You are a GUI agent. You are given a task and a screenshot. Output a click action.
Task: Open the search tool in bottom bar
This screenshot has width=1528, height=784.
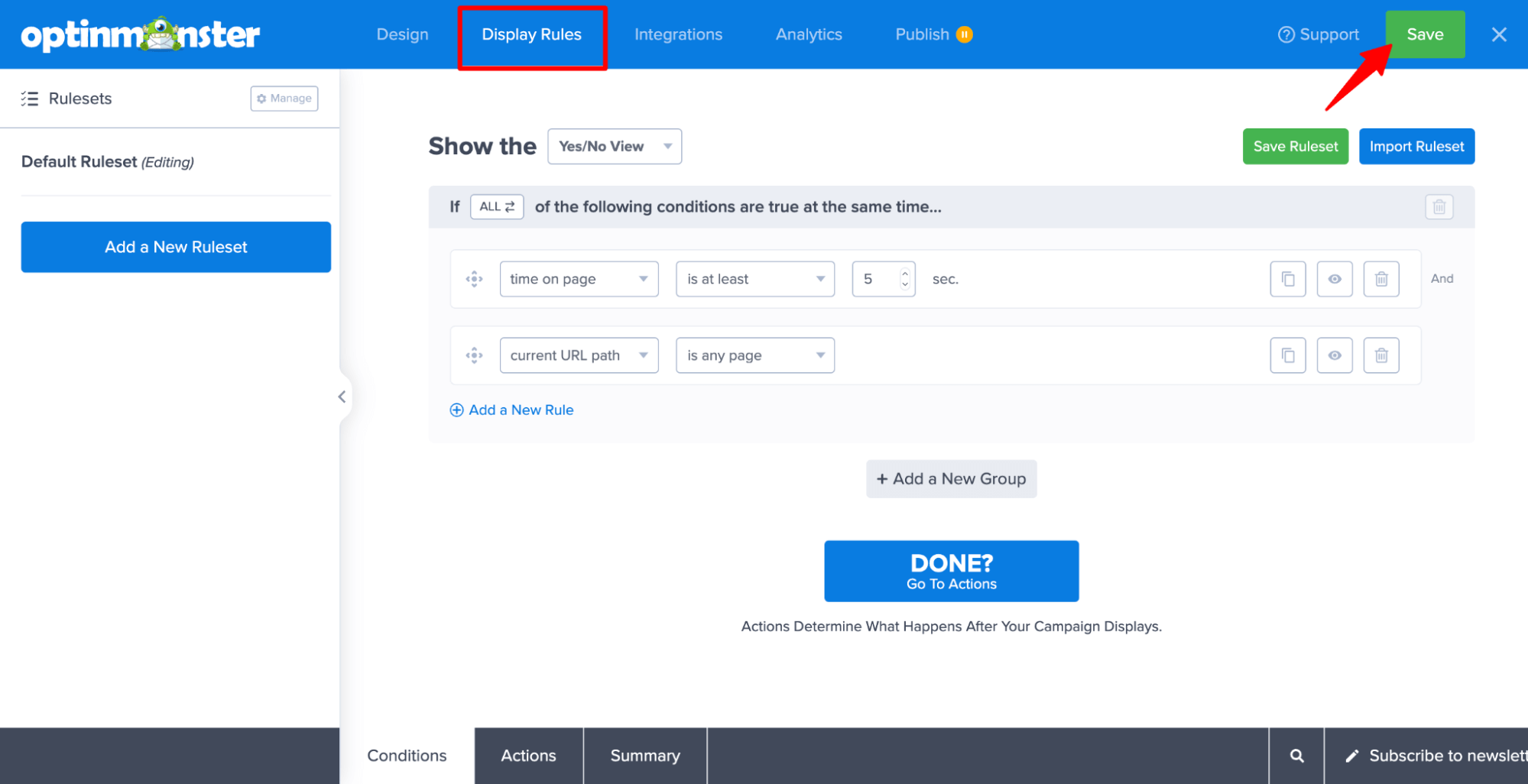click(x=1296, y=756)
